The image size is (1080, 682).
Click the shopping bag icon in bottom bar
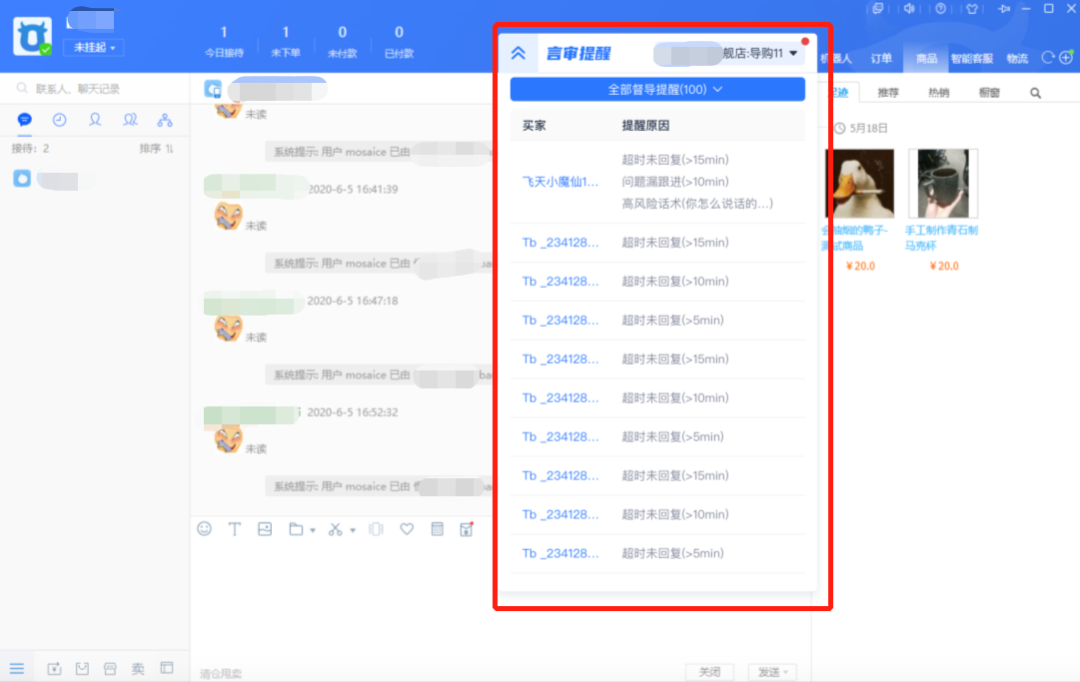(82, 668)
